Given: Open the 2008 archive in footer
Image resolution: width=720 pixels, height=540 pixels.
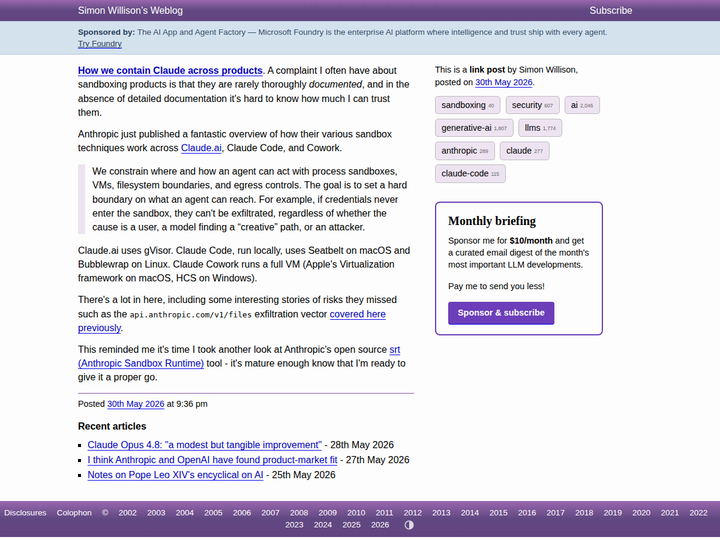Looking at the screenshot, I should tap(299, 513).
